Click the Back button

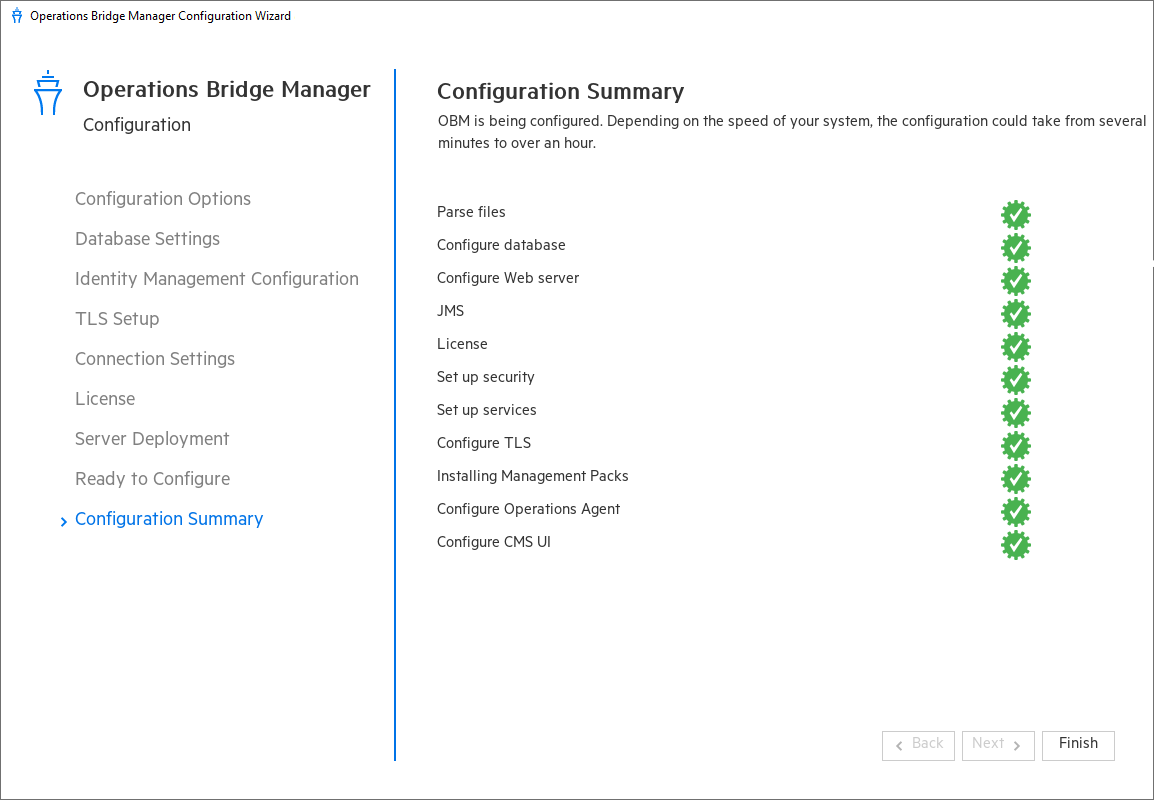(x=918, y=745)
